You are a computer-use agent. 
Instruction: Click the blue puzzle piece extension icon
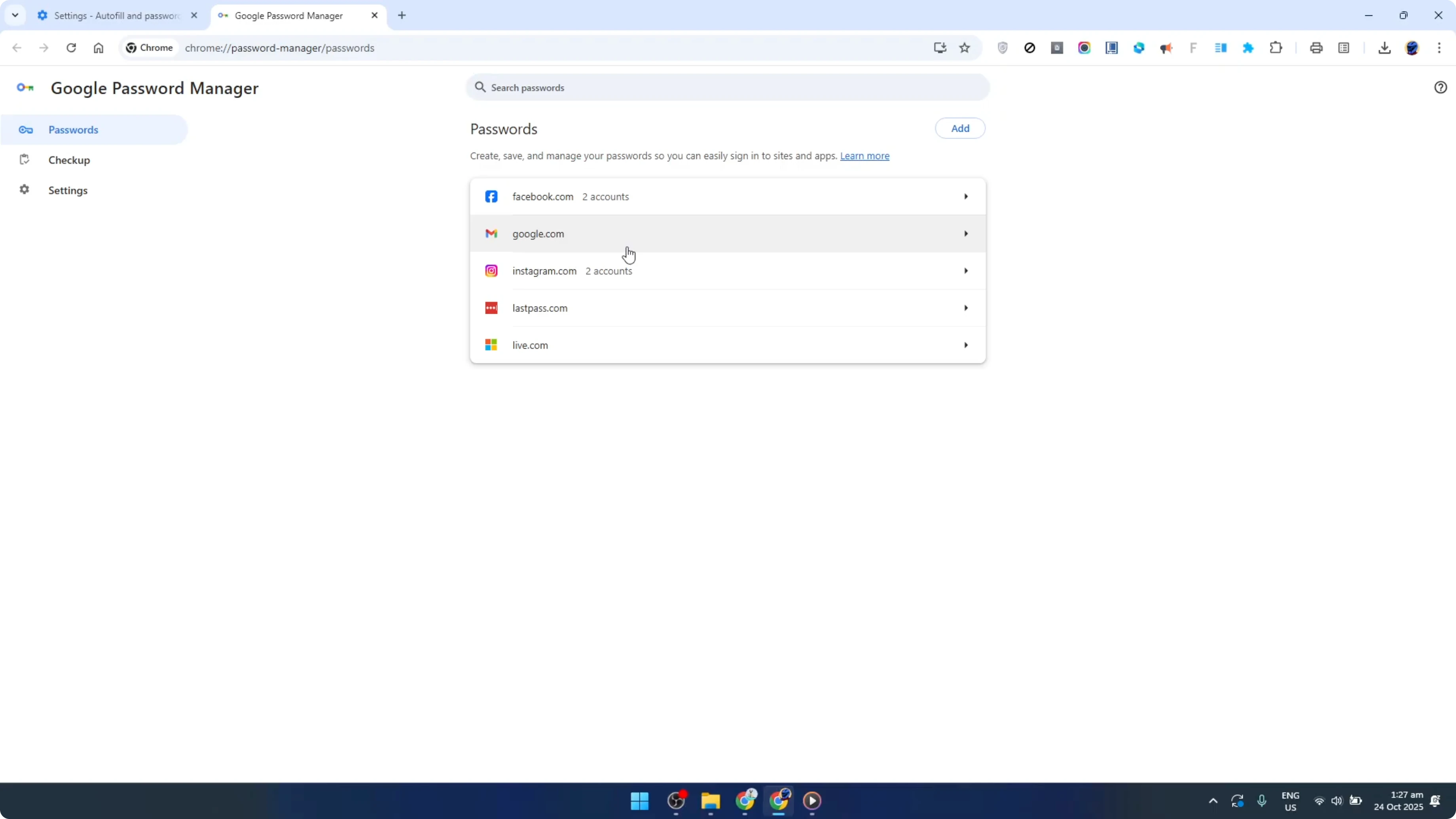[1248, 48]
